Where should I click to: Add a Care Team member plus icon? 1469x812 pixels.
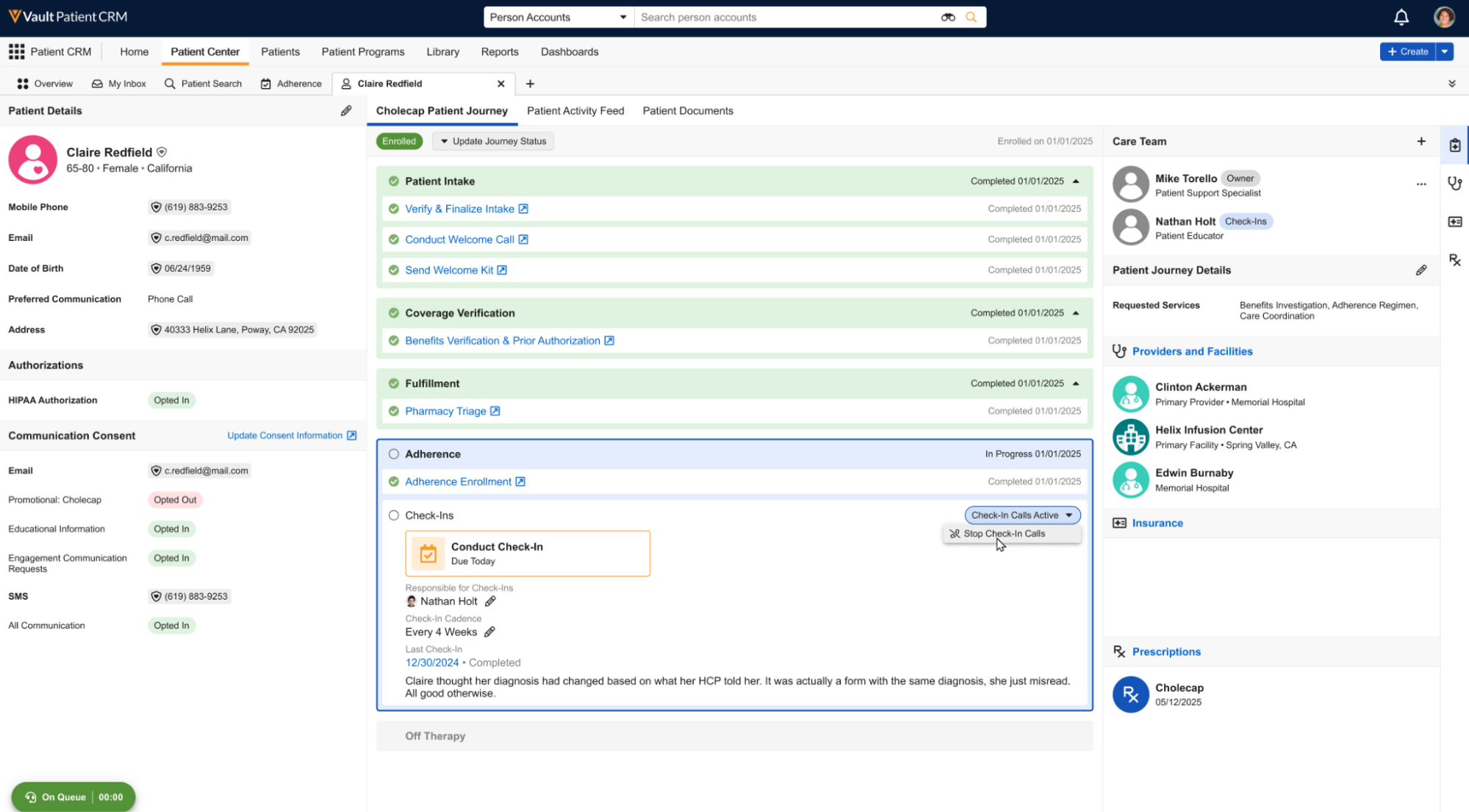[1420, 141]
